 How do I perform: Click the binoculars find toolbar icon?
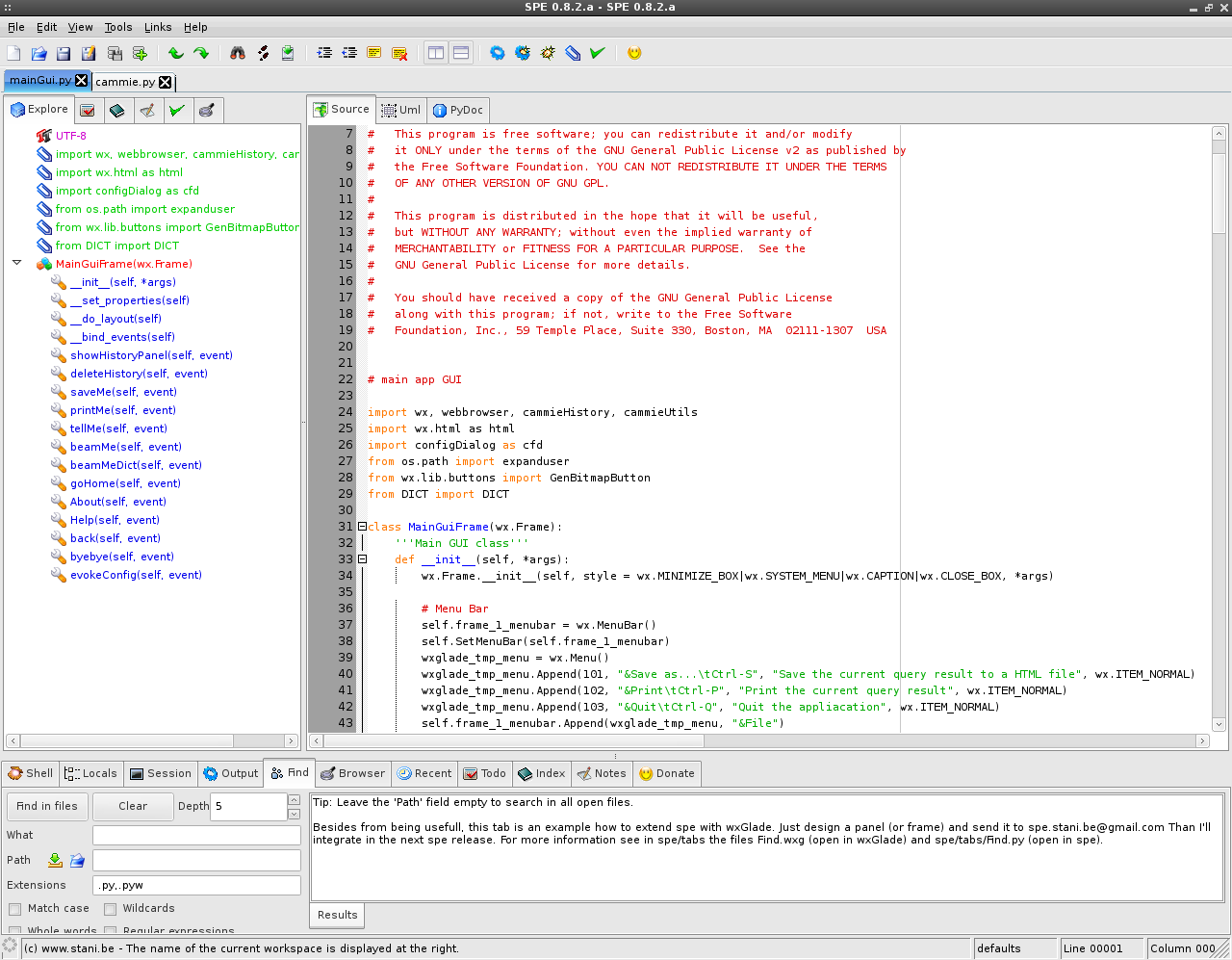(238, 53)
